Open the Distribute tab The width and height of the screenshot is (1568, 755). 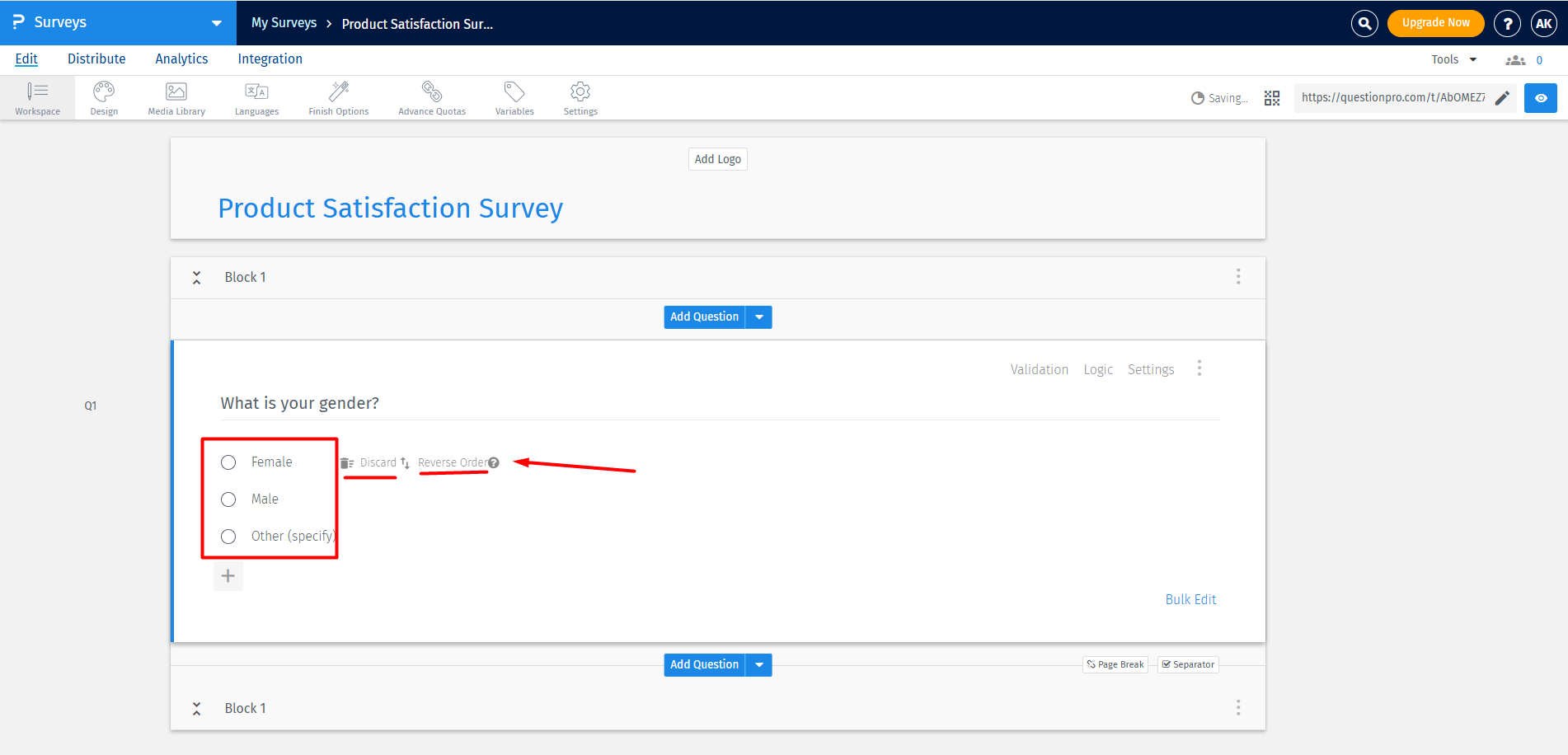click(96, 59)
